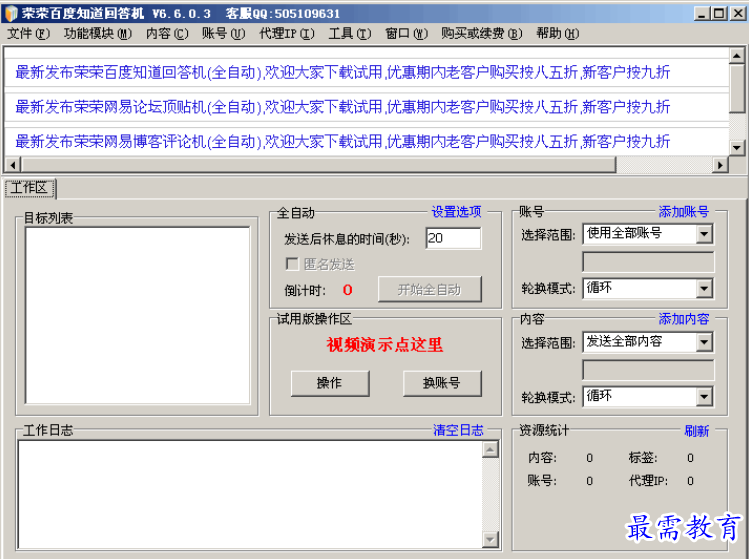Open the 代理IP(I) menu

pyautogui.click(x=287, y=33)
